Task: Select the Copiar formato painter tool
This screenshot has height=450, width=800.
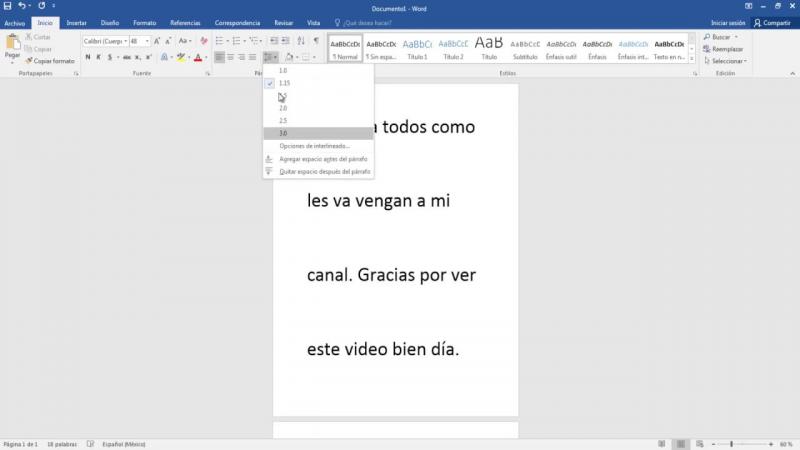Action: (x=50, y=61)
